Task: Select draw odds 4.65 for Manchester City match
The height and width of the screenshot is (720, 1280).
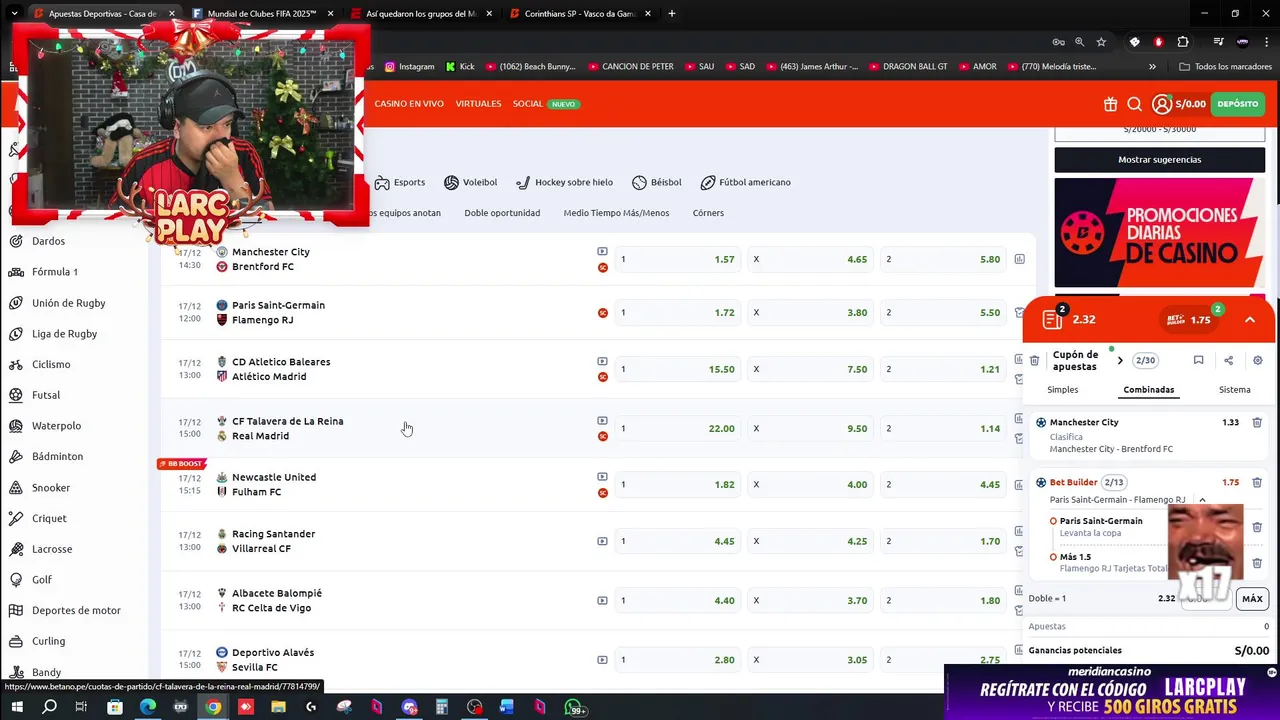Action: [x=811, y=259]
